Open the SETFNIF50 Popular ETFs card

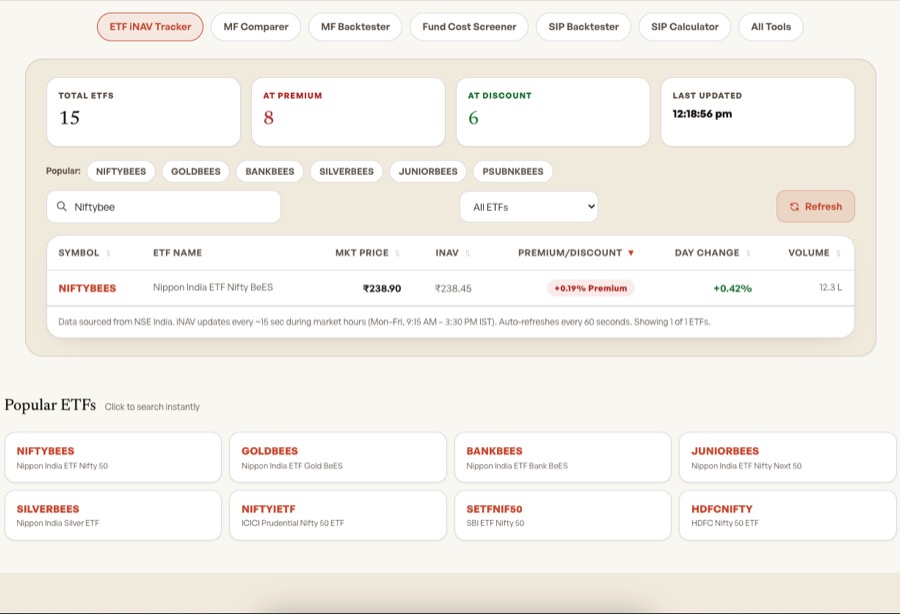pyautogui.click(x=563, y=515)
